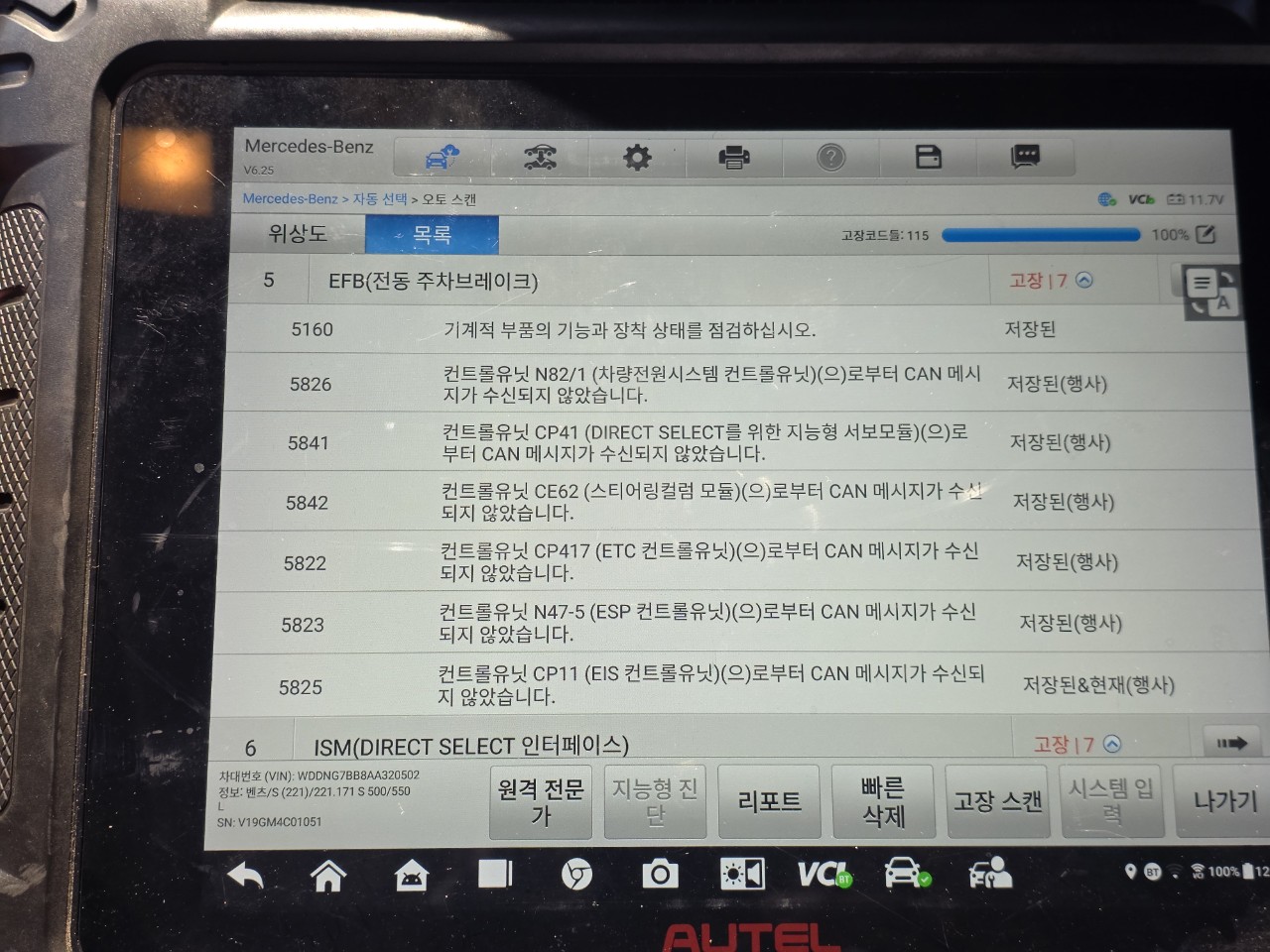Open the MaxiSys home app icon
Viewport: 1270px width, 952px height.
(x=411, y=876)
